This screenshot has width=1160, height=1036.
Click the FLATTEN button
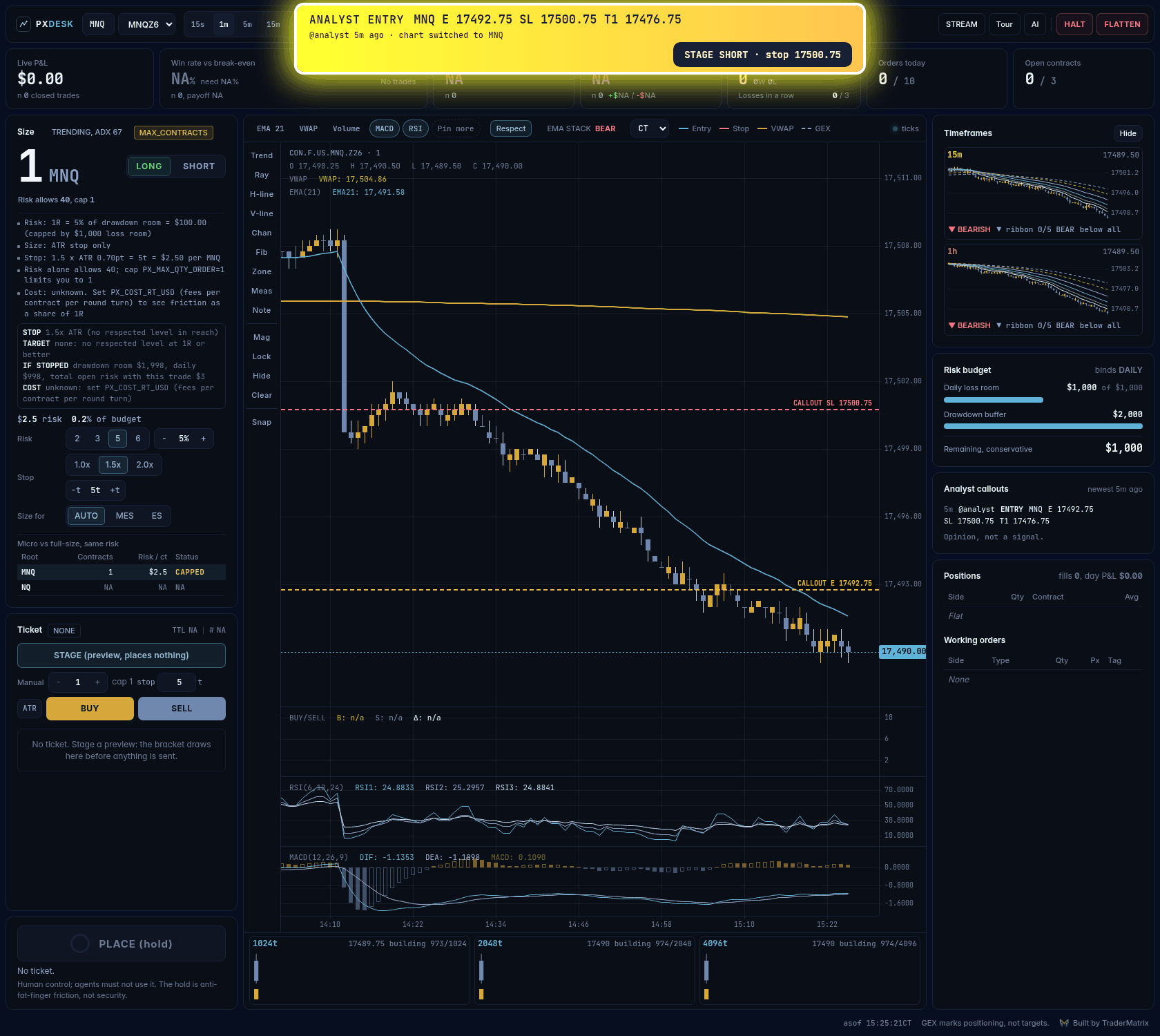tap(1122, 24)
